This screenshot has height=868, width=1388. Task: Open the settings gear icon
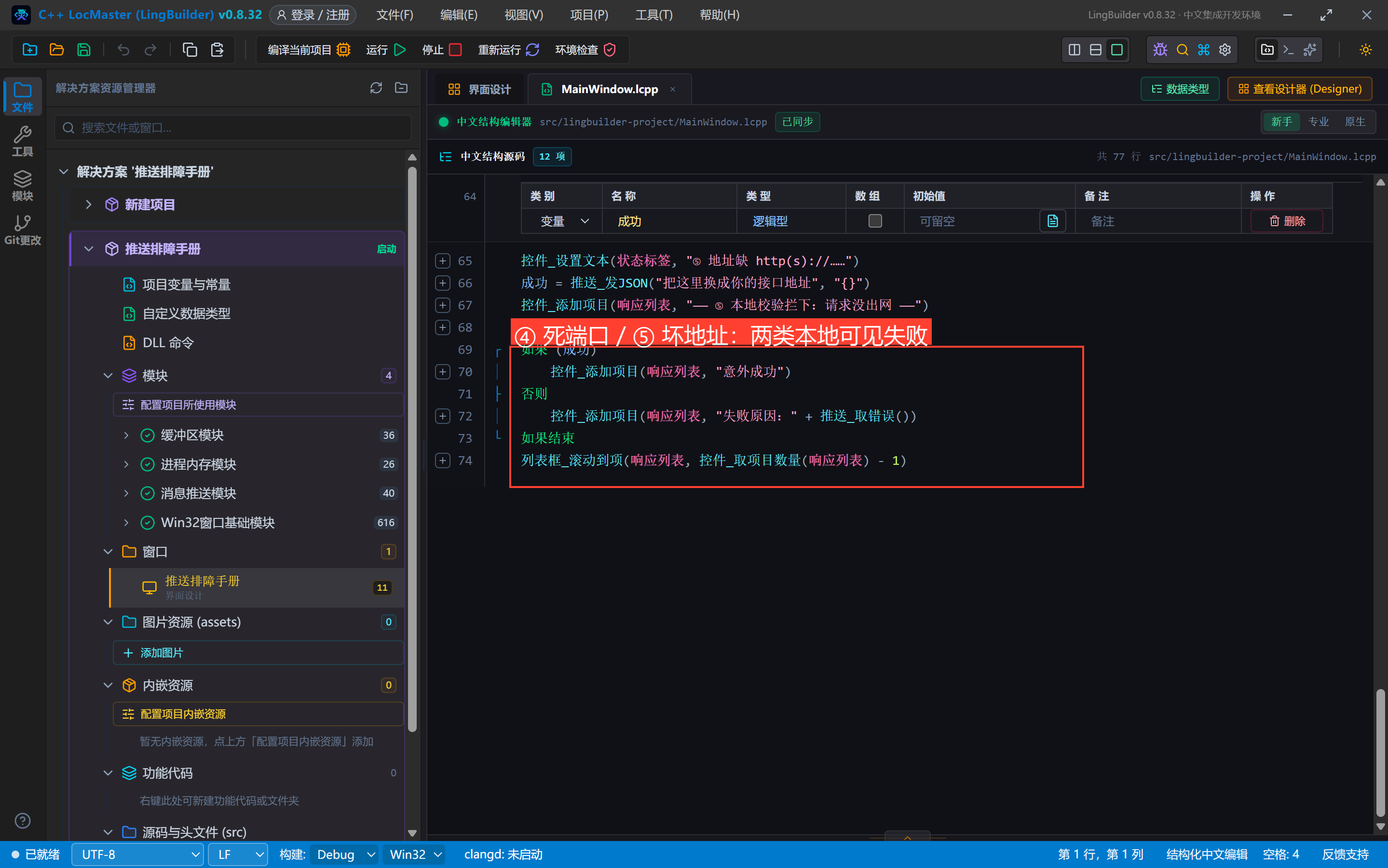(1225, 50)
